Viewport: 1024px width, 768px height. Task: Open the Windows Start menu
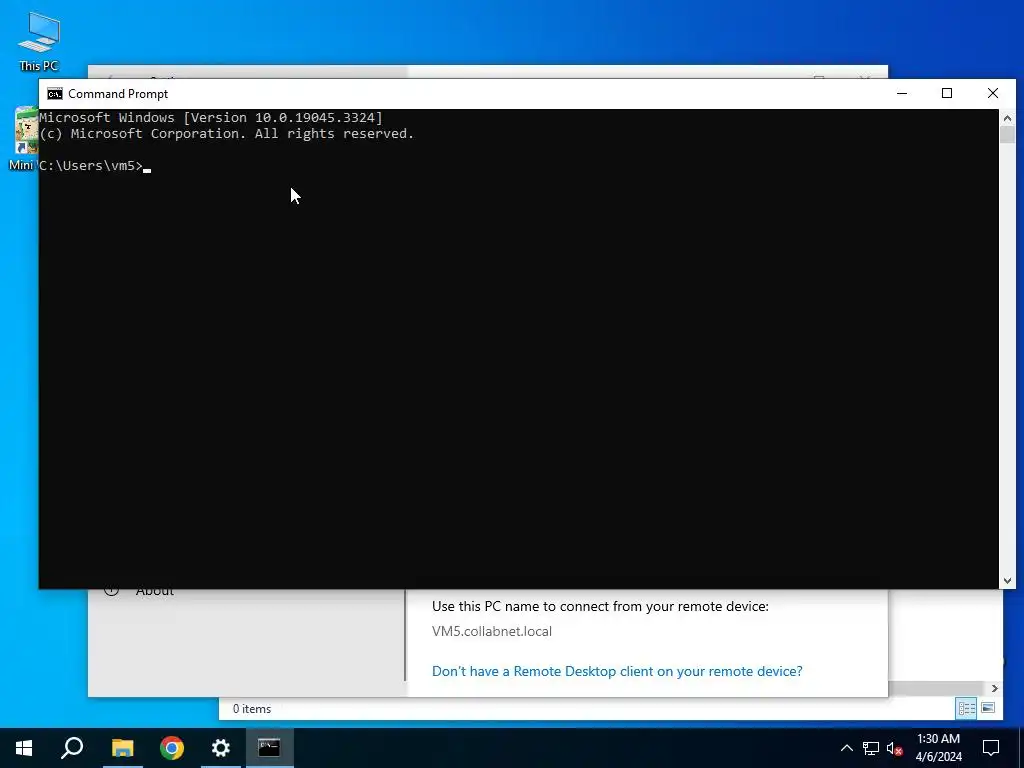(24, 748)
